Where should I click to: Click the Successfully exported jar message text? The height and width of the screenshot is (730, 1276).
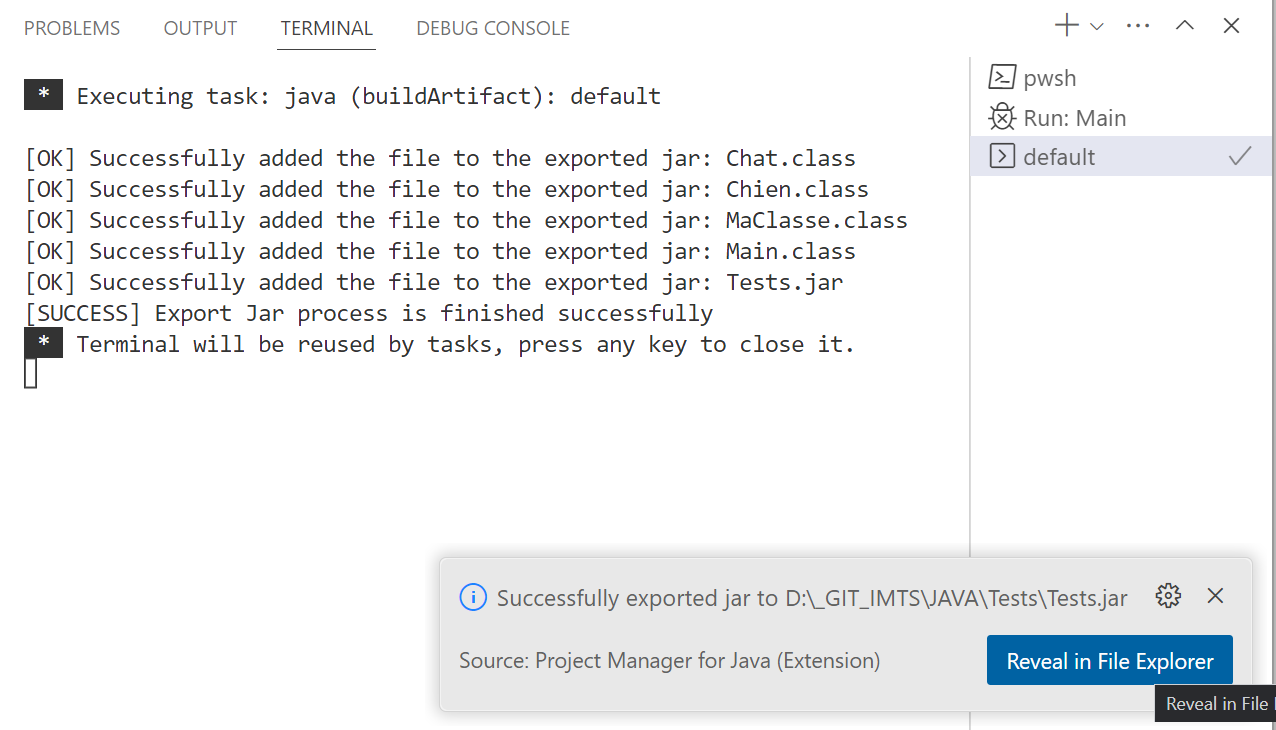(811, 599)
